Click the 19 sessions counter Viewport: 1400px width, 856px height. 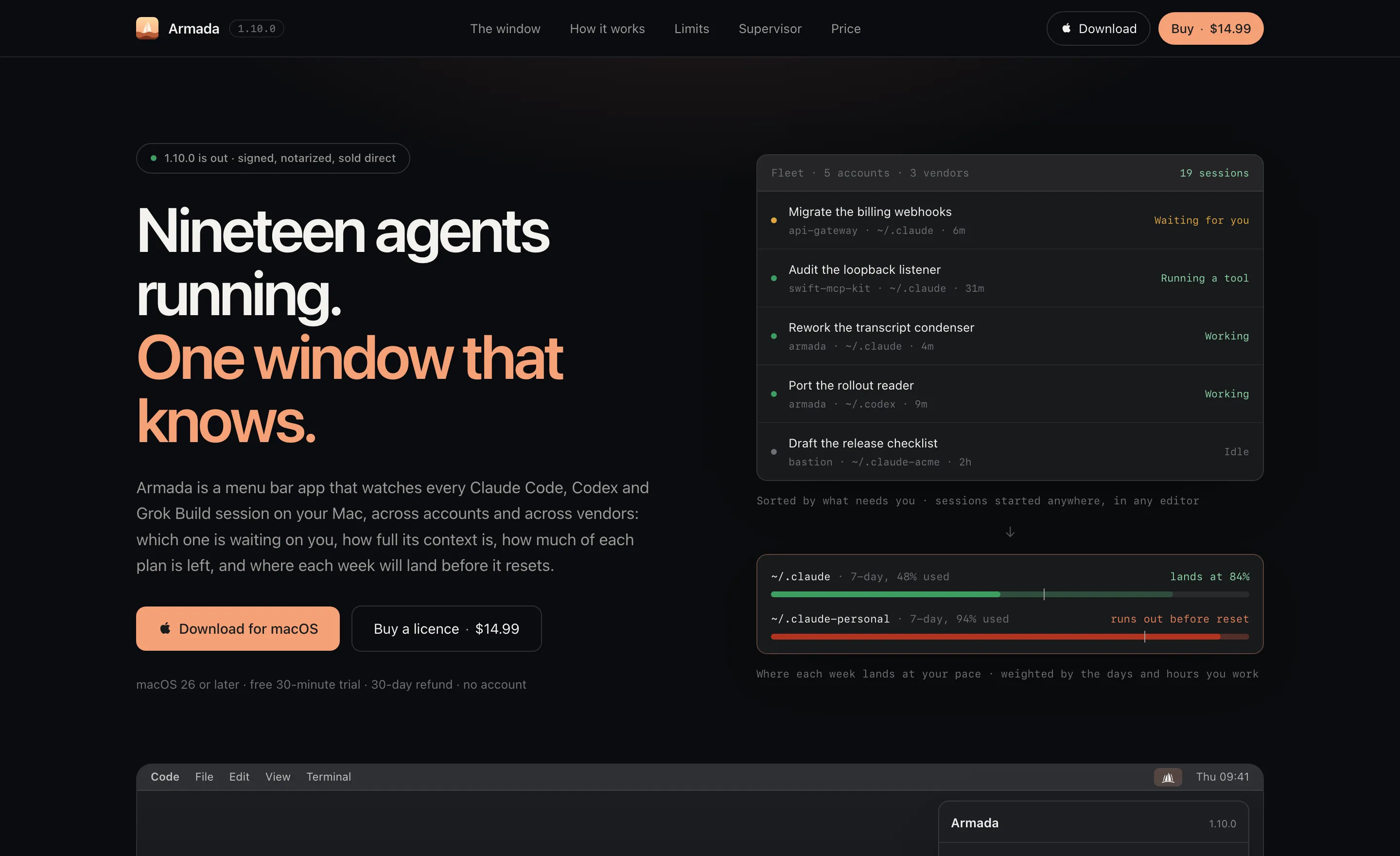1214,173
